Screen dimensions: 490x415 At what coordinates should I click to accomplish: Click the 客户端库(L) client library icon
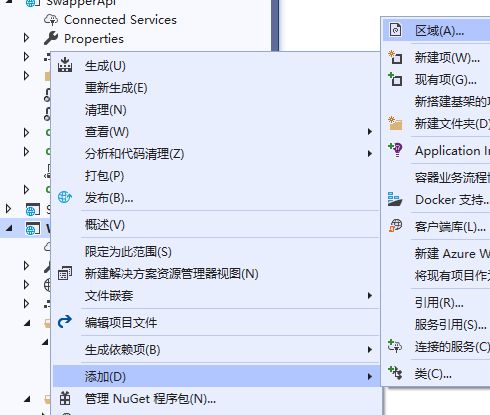tap(396, 226)
